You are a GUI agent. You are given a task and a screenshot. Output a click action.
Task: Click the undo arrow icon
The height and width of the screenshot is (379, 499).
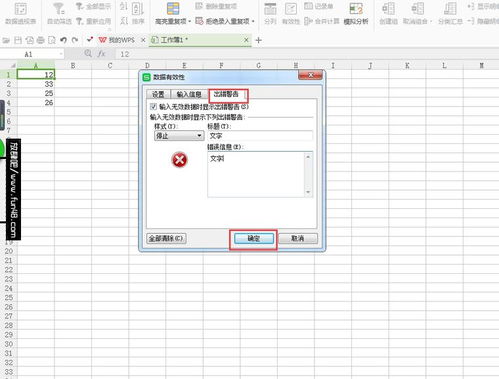63,40
